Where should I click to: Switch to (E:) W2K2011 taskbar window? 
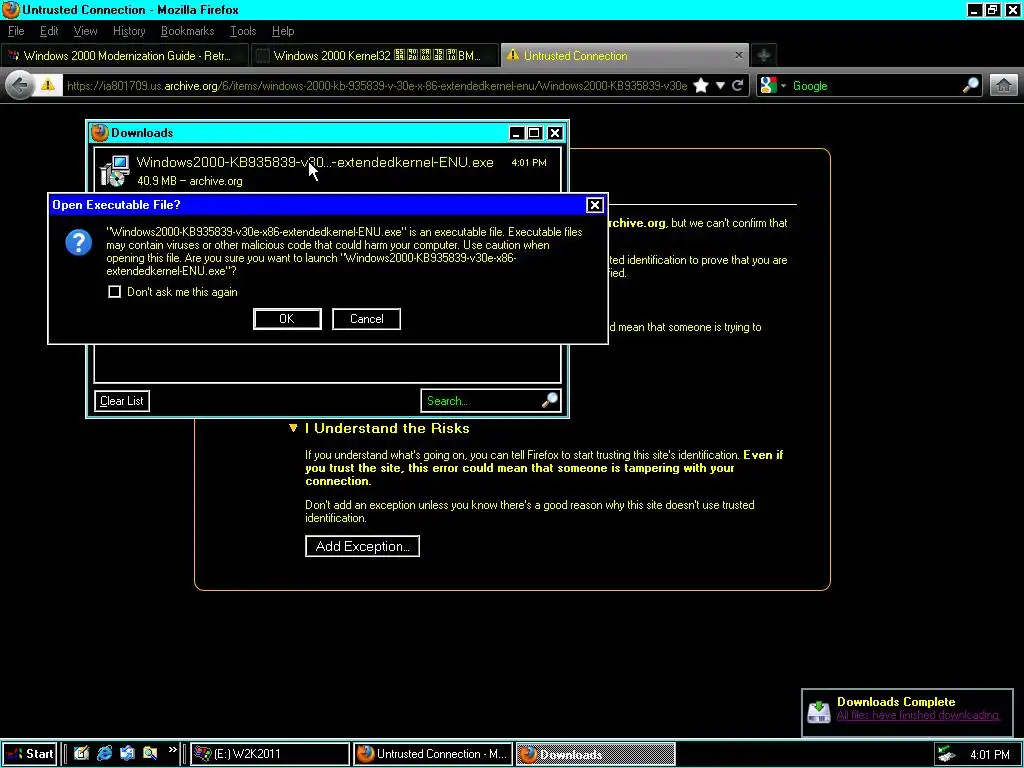(270, 754)
